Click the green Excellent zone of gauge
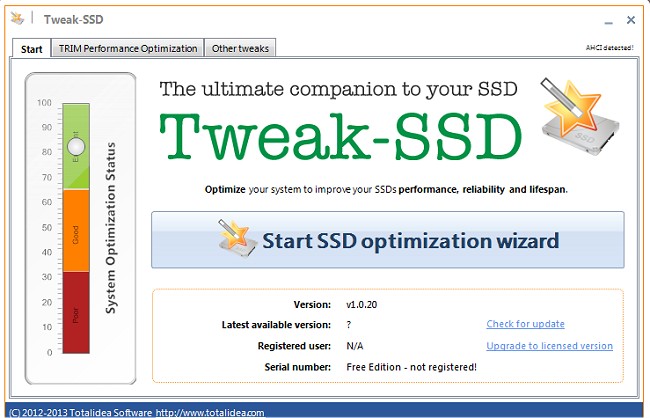 [x=76, y=146]
